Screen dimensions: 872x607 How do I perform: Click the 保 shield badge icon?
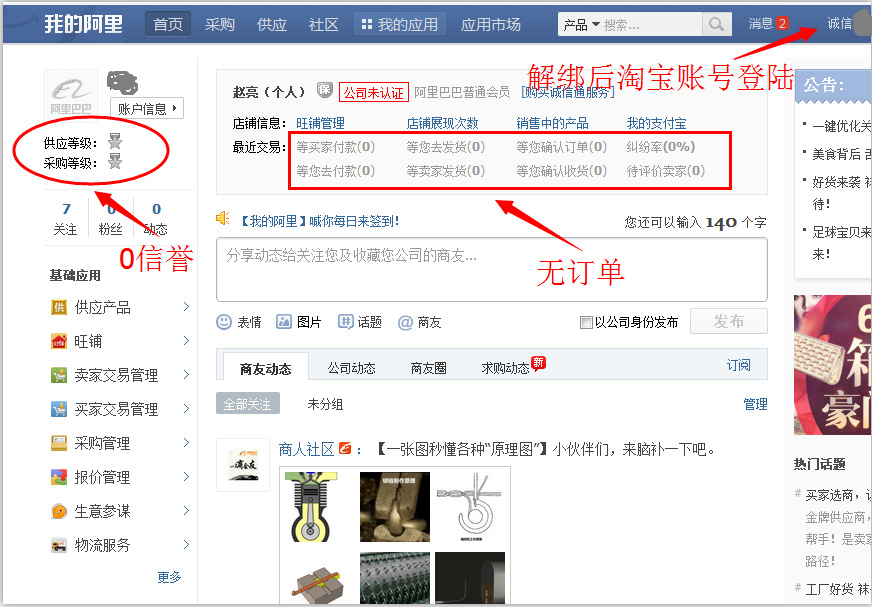click(325, 90)
